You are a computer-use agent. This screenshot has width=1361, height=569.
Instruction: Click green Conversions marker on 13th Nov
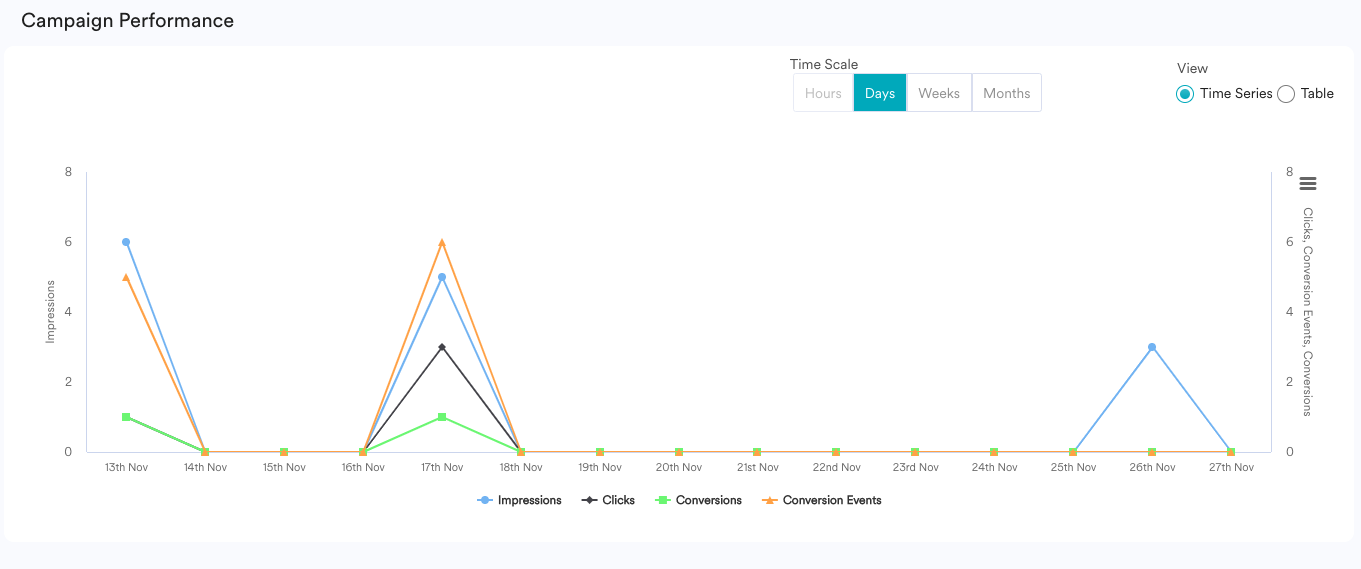point(126,417)
